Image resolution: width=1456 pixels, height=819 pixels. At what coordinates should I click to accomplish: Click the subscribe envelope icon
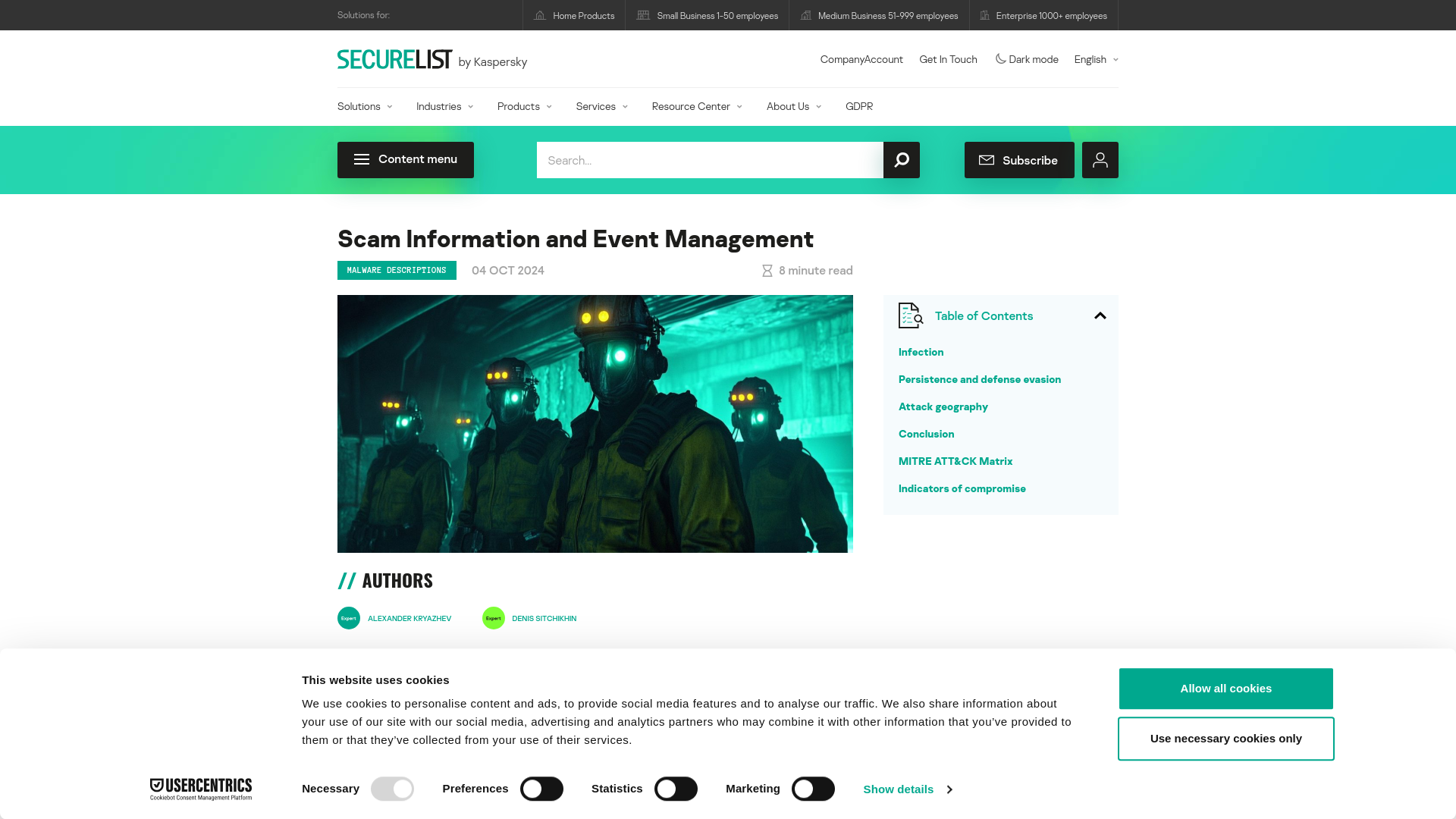(987, 160)
